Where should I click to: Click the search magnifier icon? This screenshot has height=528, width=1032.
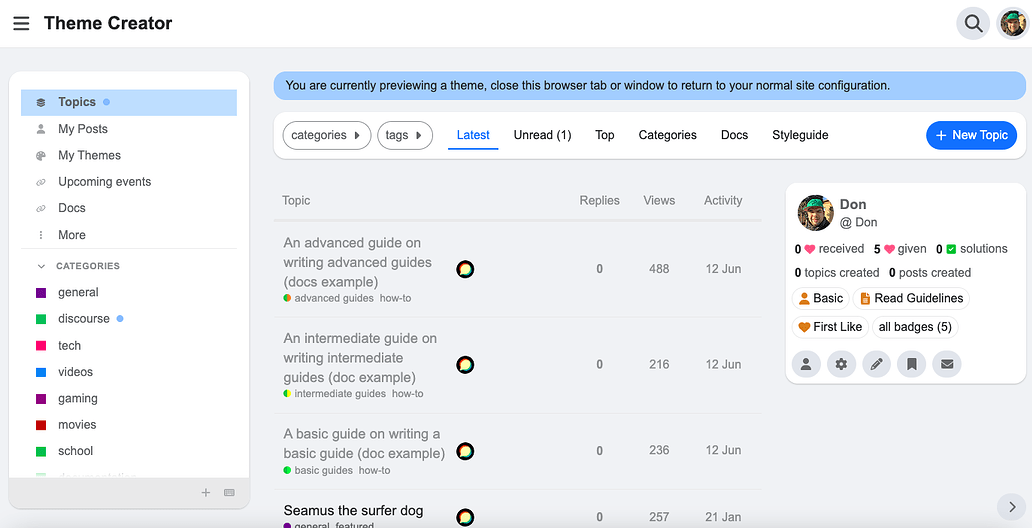click(x=972, y=23)
